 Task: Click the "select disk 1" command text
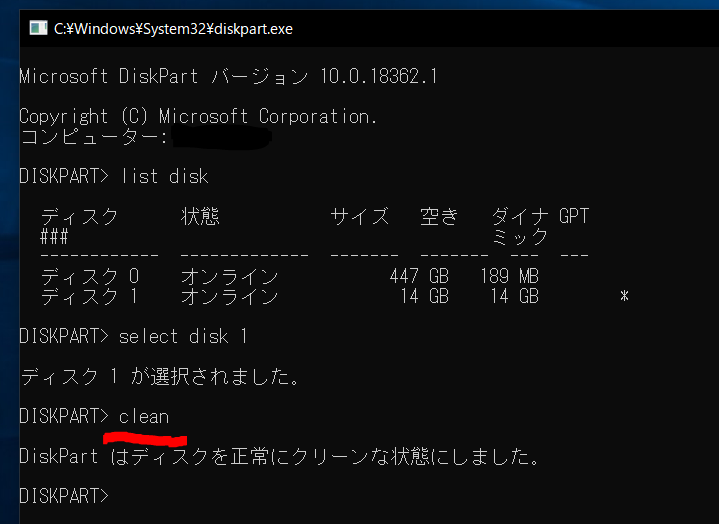pyautogui.click(x=183, y=336)
